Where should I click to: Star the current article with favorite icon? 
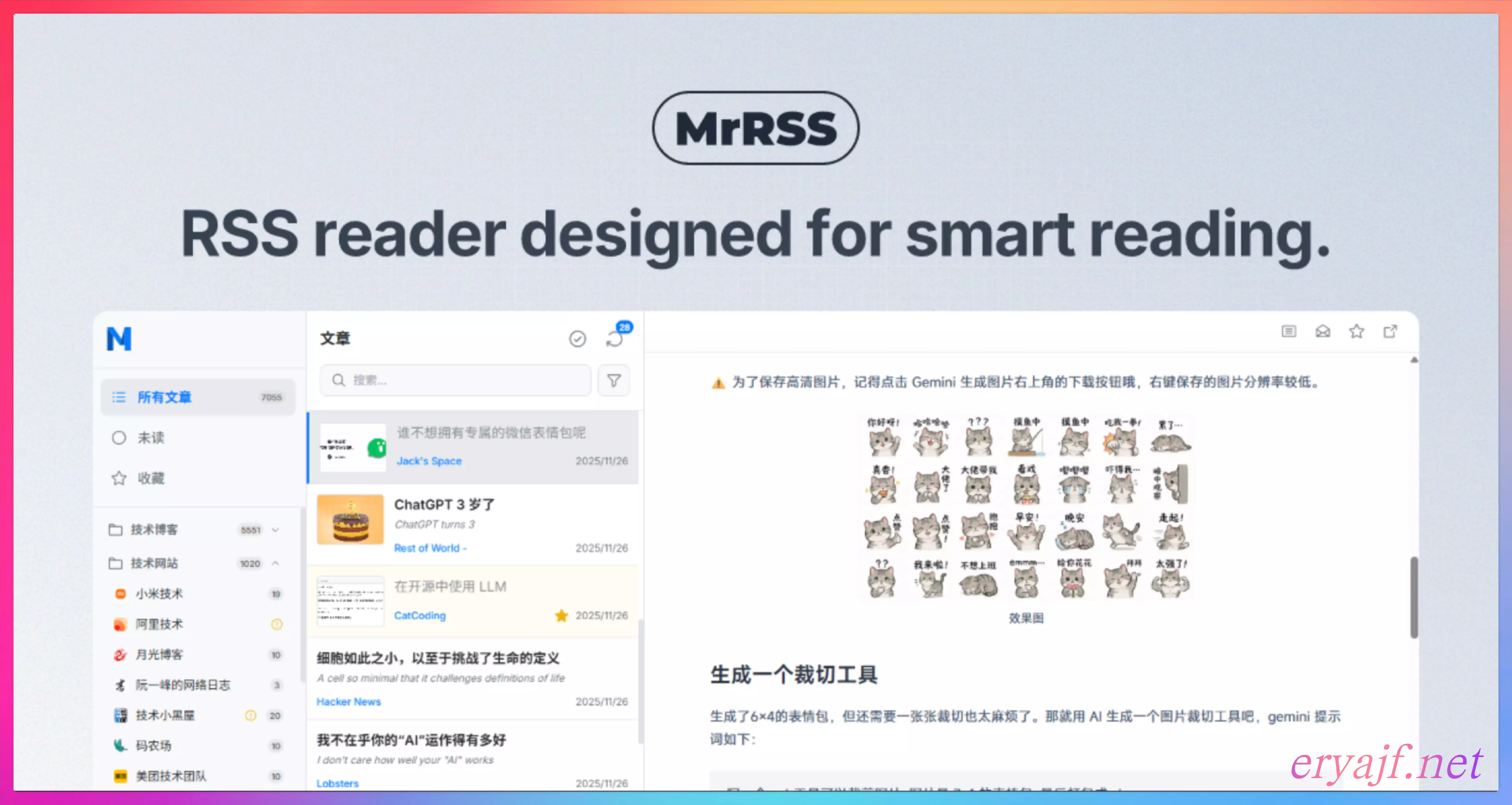(1356, 331)
